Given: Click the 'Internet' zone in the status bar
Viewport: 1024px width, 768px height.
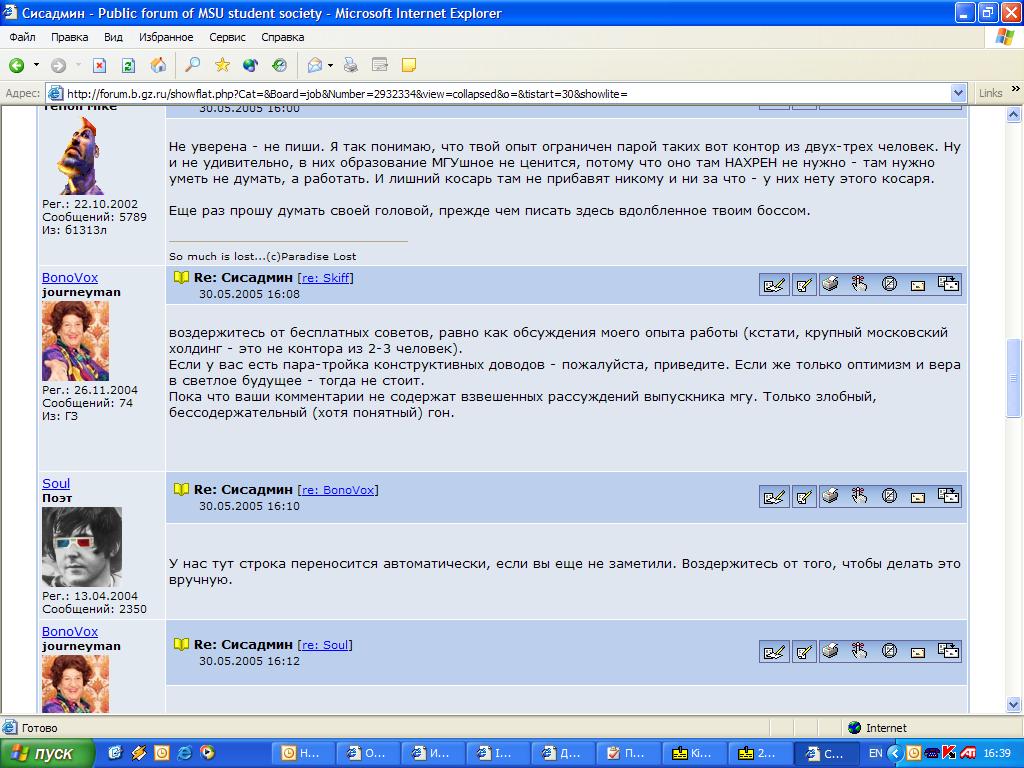Looking at the screenshot, I should [x=886, y=728].
